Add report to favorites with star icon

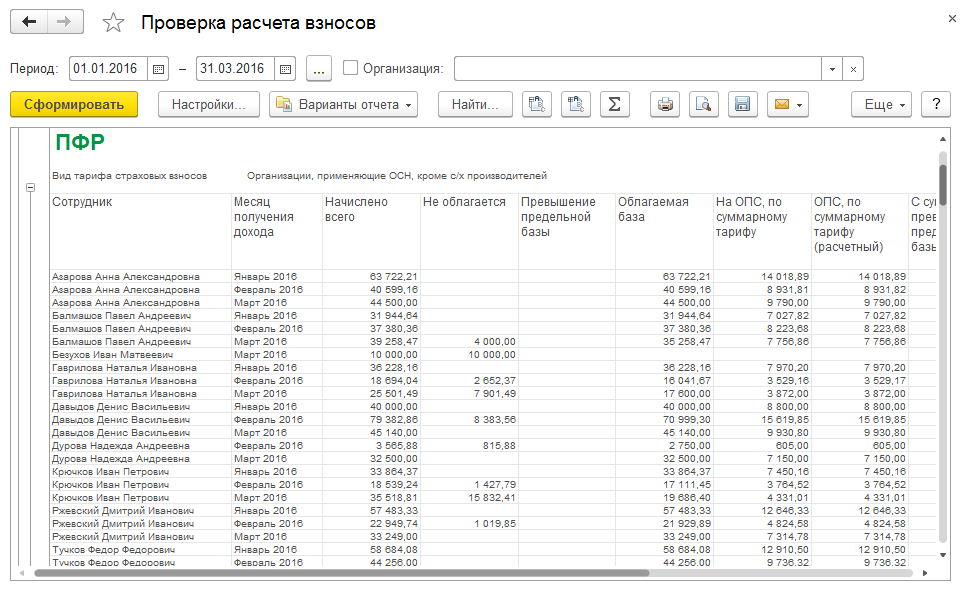pos(114,23)
